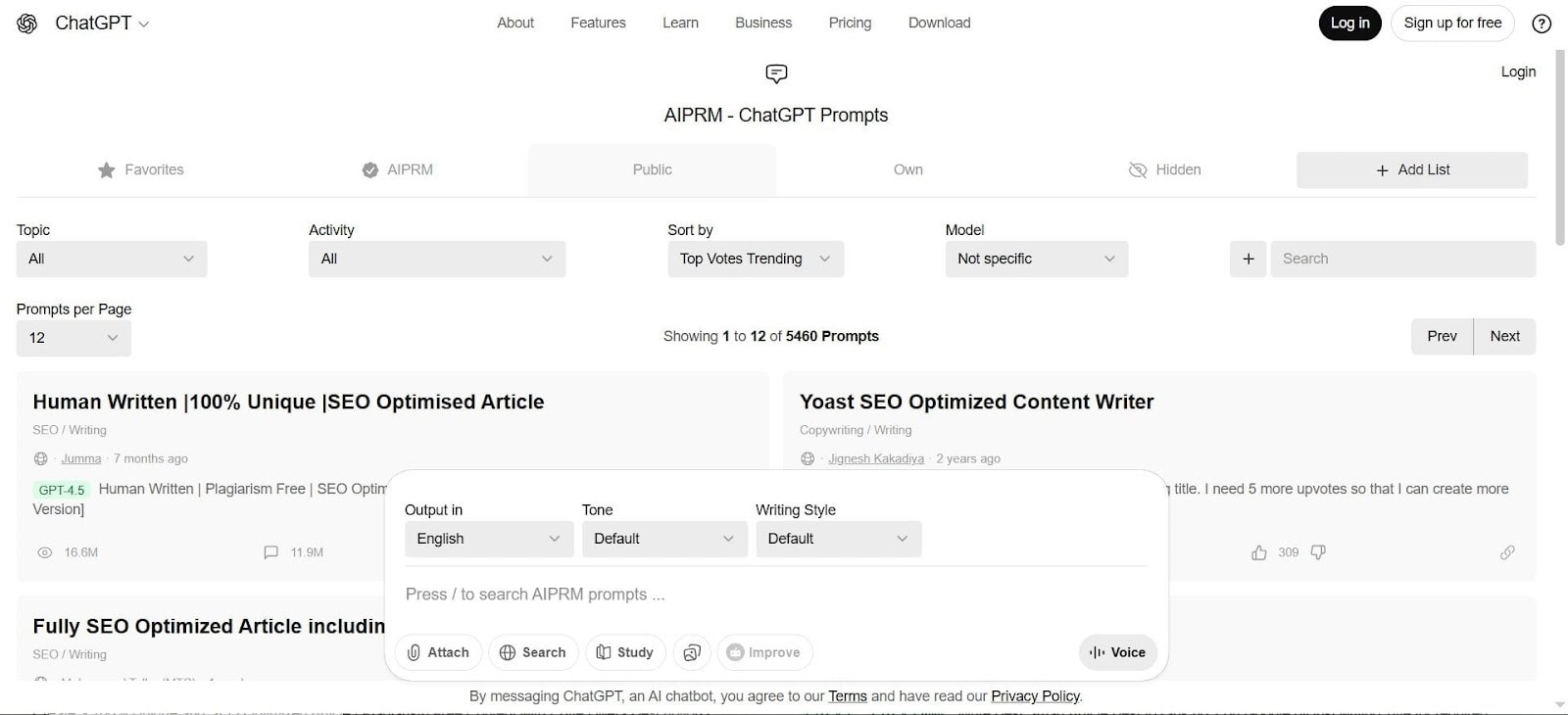Screen dimensions: 1568x715
Task: Click the views eye icon beside 16.6M
Action: click(44, 552)
